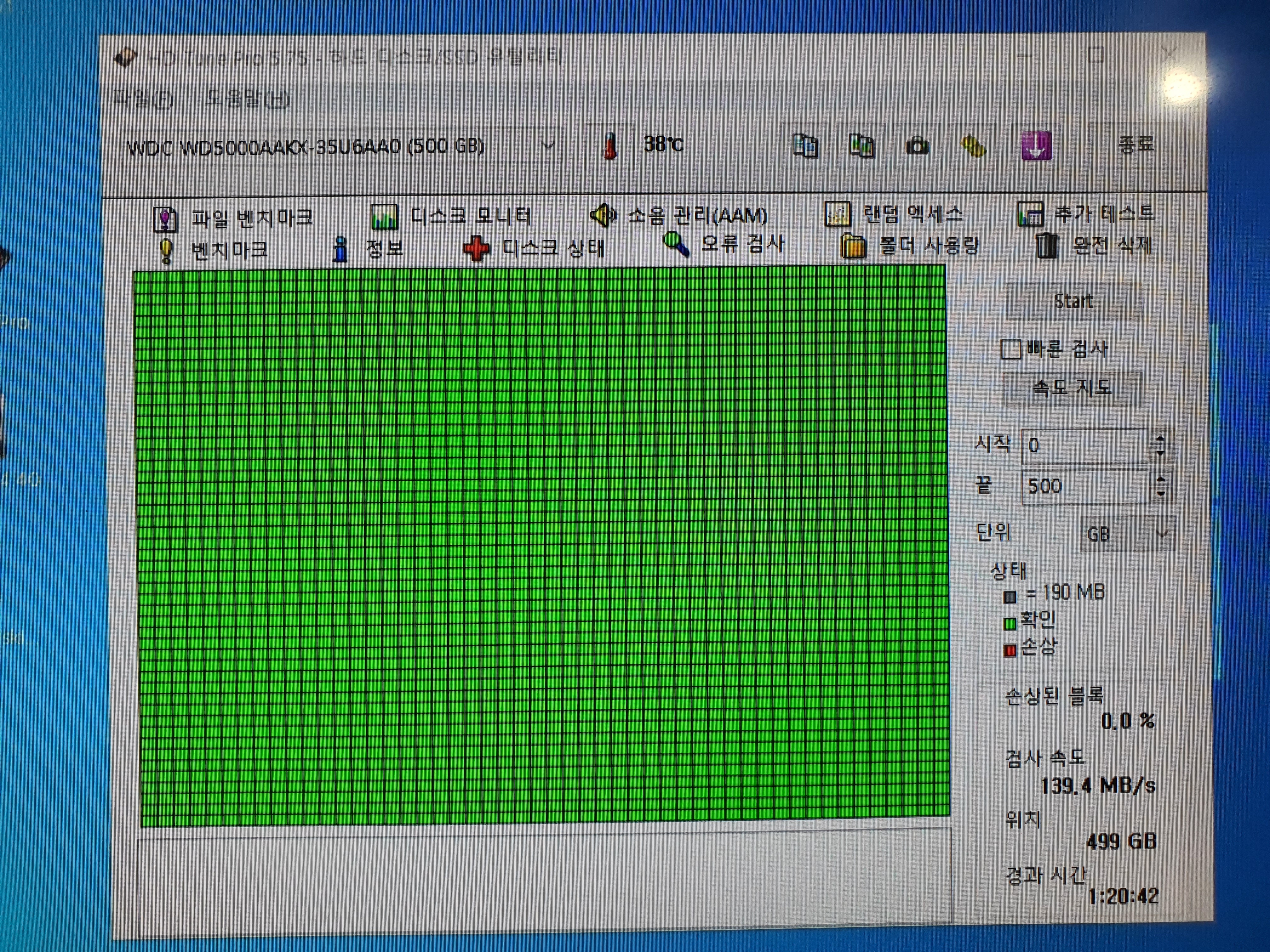Click the gray 190 MB block legend swatch
This screenshot has height=952, width=1270.
1010,598
